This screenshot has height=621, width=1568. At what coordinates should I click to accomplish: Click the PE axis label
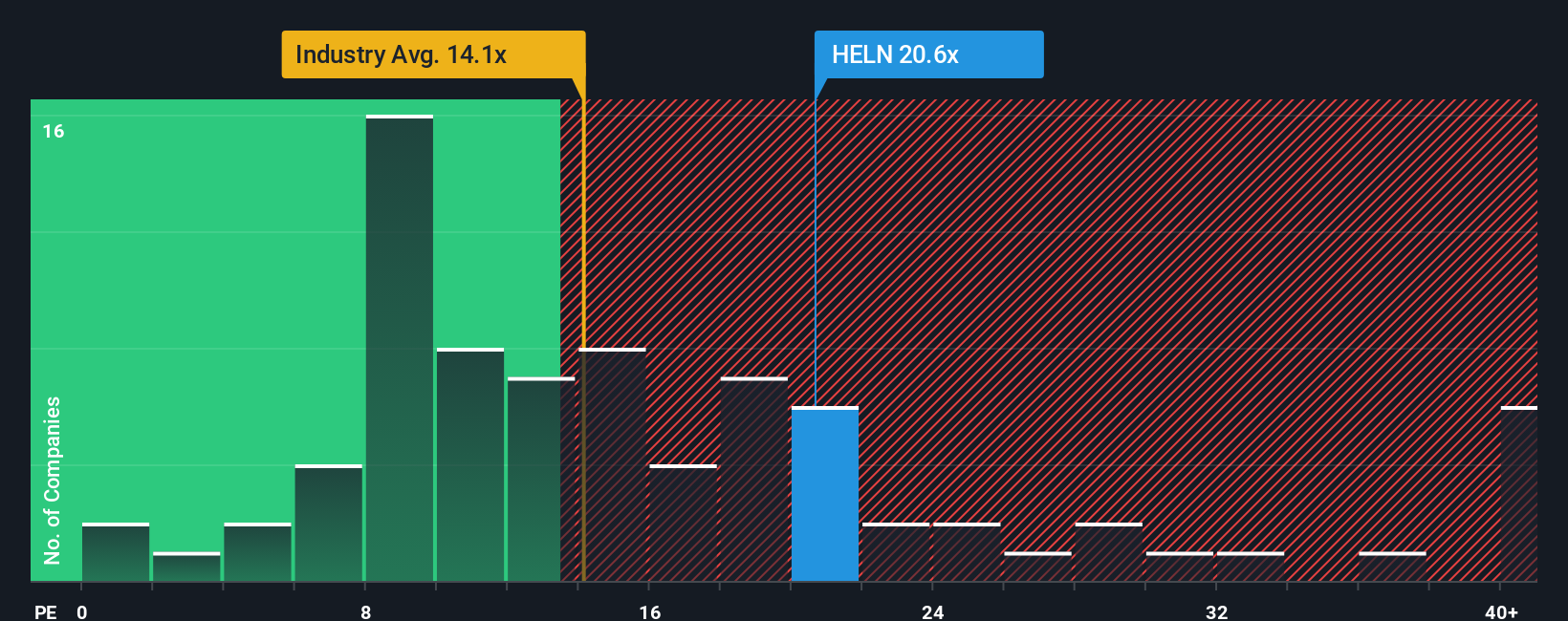point(46,611)
